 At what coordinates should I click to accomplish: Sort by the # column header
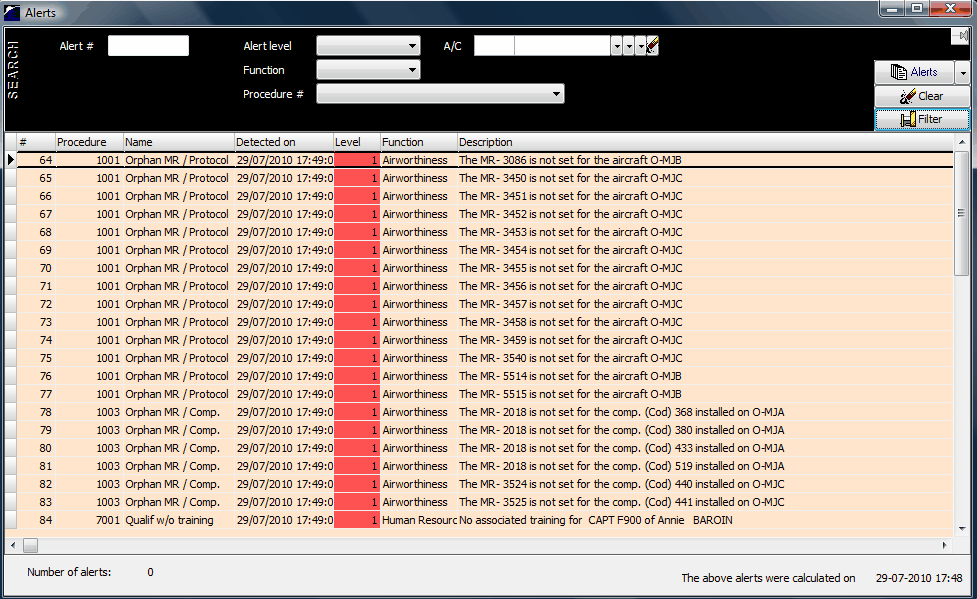36,142
